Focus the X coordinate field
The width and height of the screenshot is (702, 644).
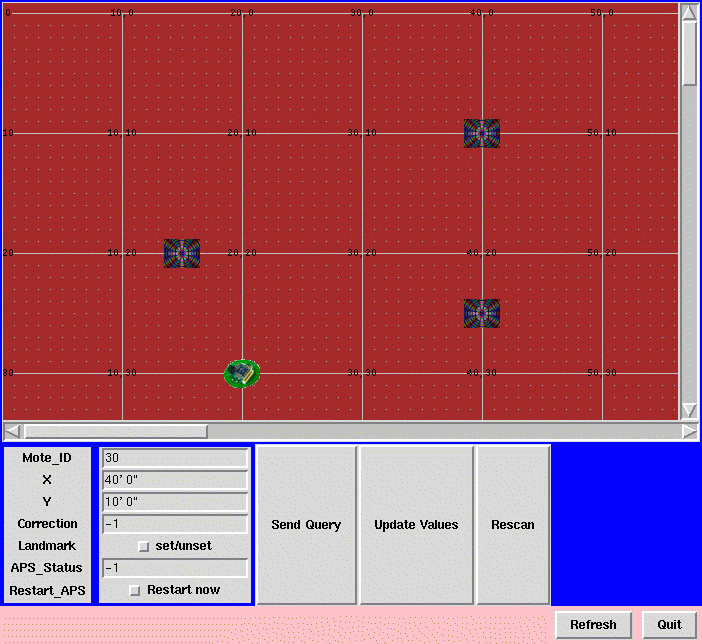174,480
